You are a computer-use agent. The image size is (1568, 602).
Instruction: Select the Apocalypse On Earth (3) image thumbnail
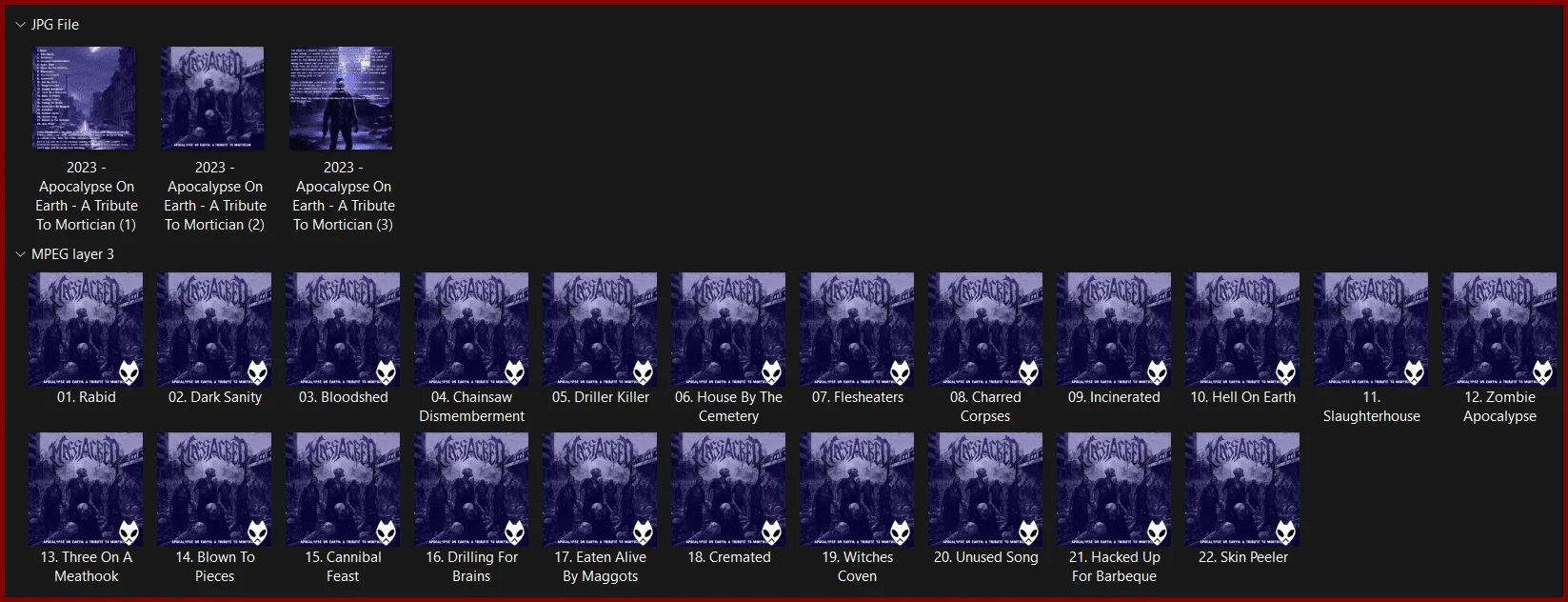(x=343, y=98)
